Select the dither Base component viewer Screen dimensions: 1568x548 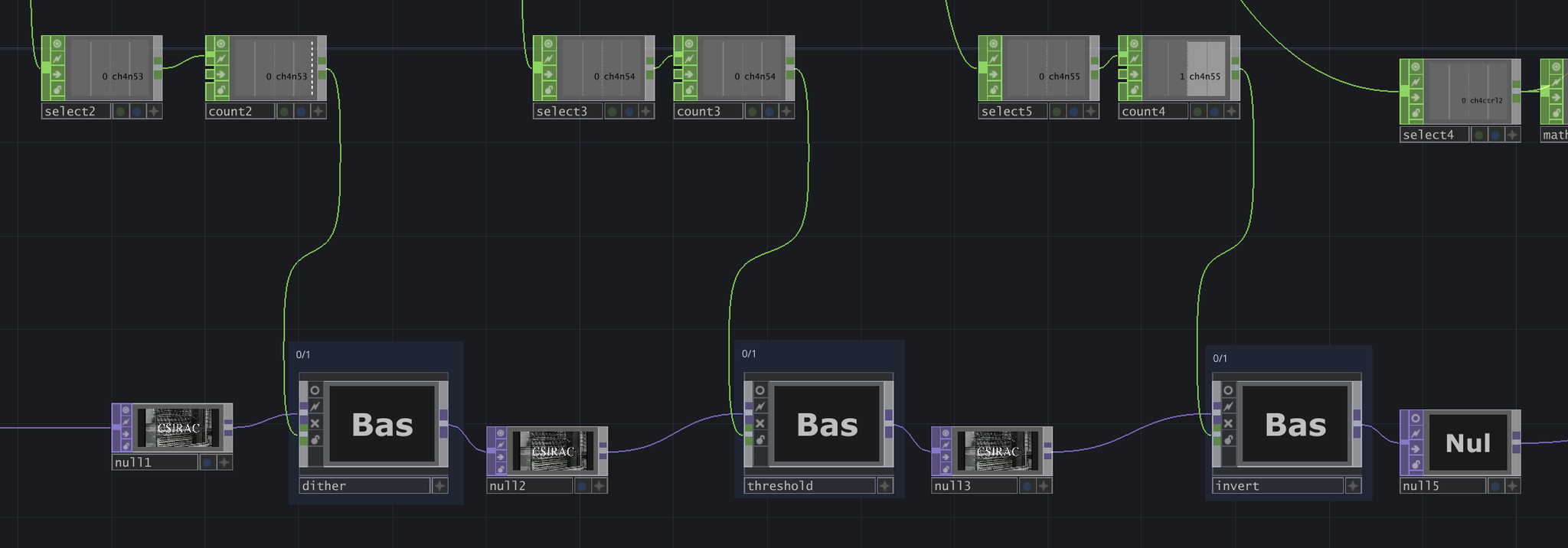[382, 424]
